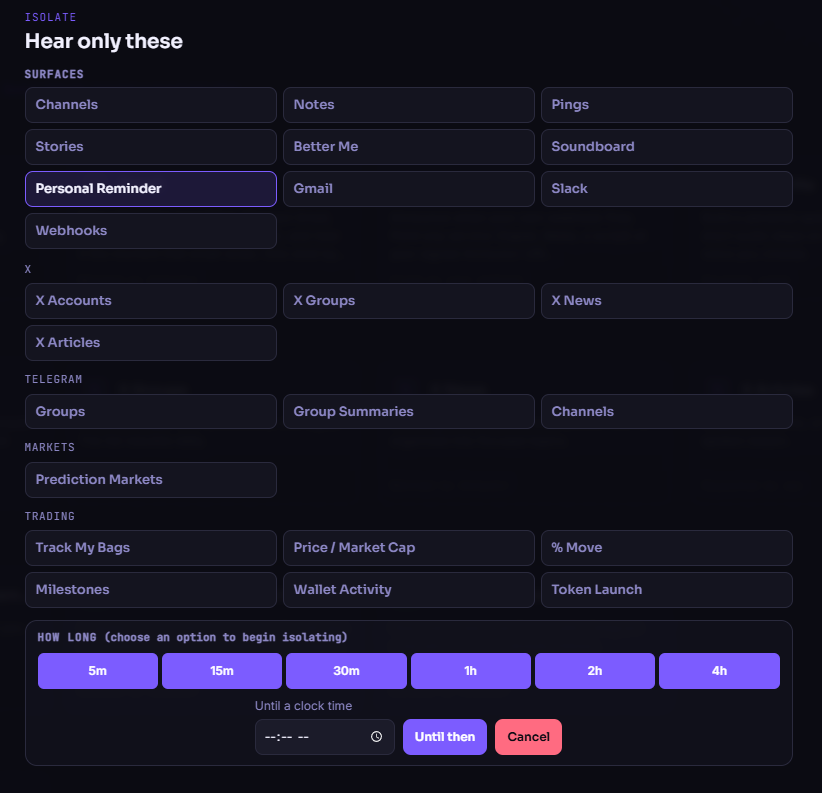Toggle the Soundboard surface option
Screen dimensions: 822x793
click(666, 147)
